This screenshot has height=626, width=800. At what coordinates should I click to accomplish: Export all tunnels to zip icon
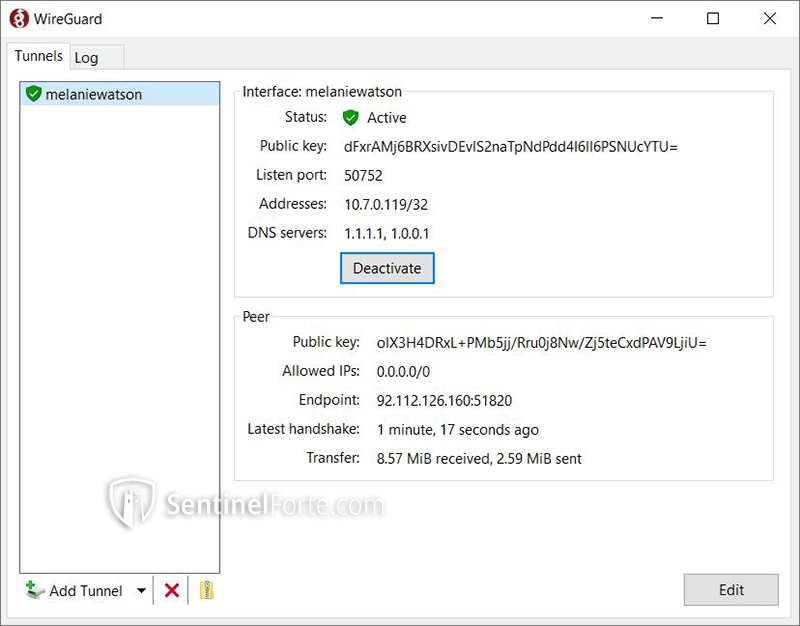(x=206, y=591)
